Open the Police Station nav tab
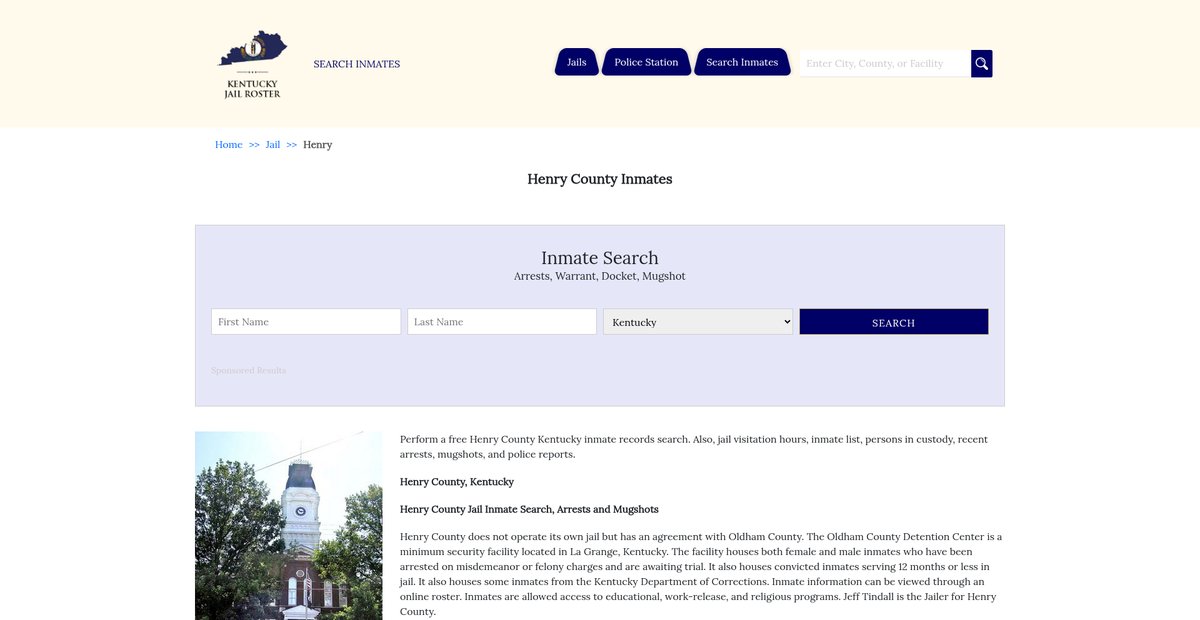 646,62
